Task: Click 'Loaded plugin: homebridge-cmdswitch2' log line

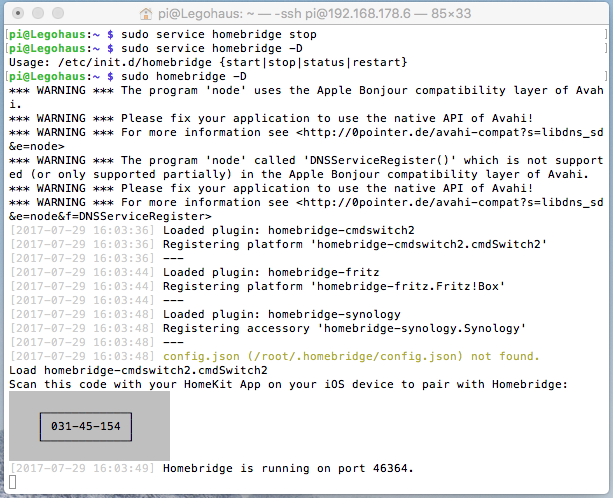Action: (x=289, y=231)
